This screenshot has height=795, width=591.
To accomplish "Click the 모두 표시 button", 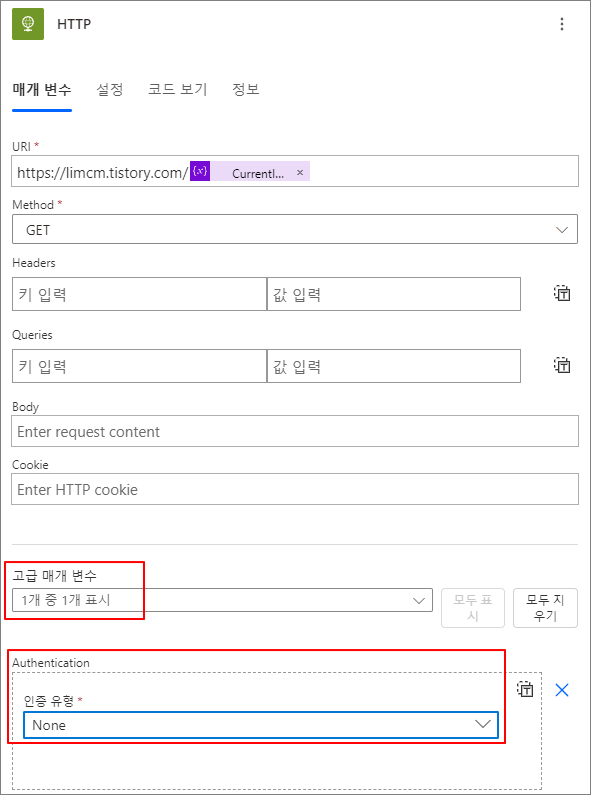I will [x=473, y=608].
